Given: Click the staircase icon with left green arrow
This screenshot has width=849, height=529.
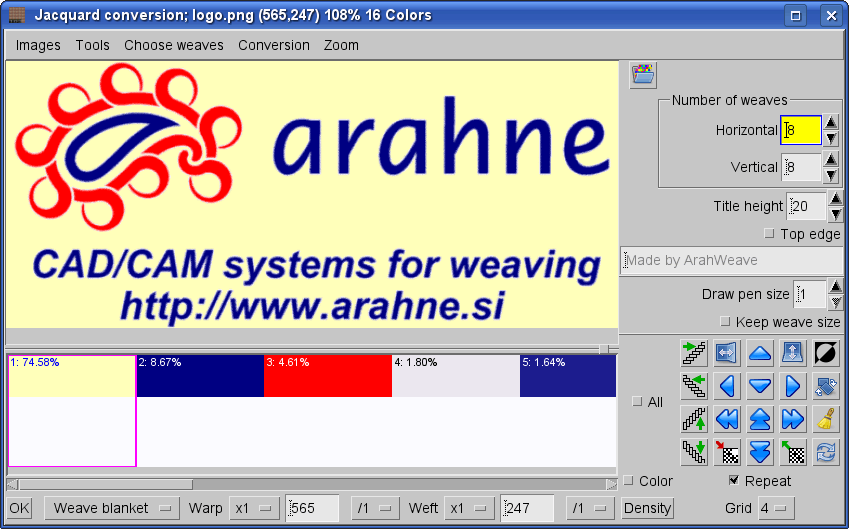Looking at the screenshot, I should 694,387.
